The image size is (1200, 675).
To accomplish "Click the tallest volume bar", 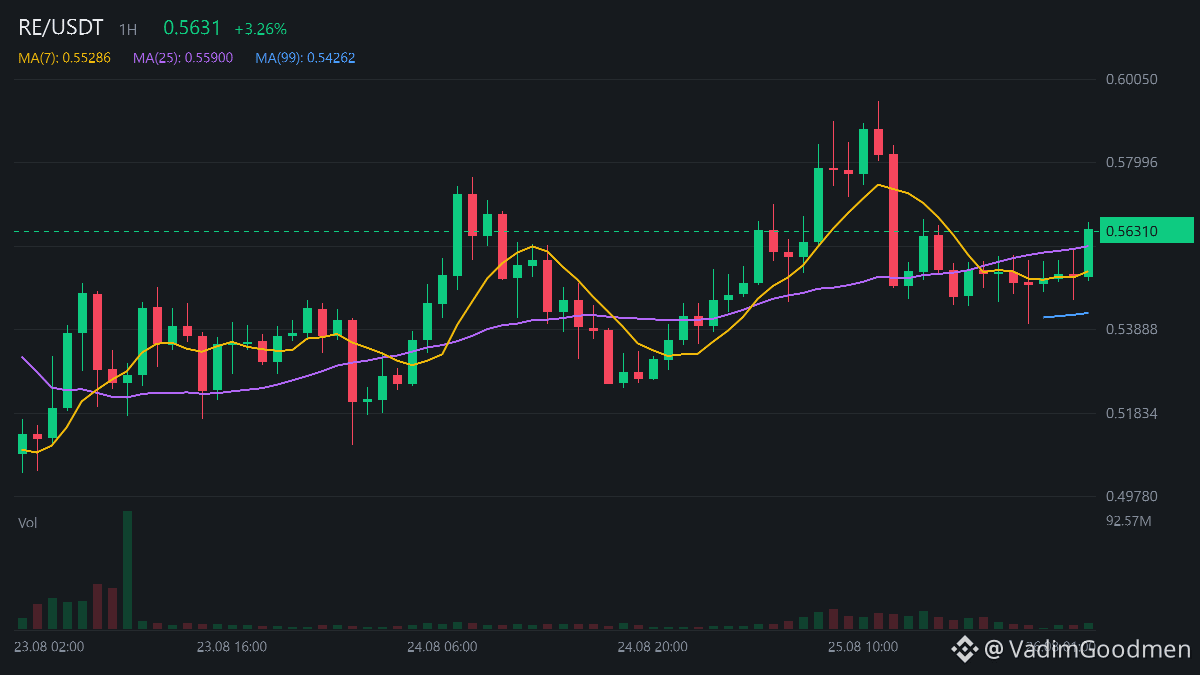I will click(128, 570).
